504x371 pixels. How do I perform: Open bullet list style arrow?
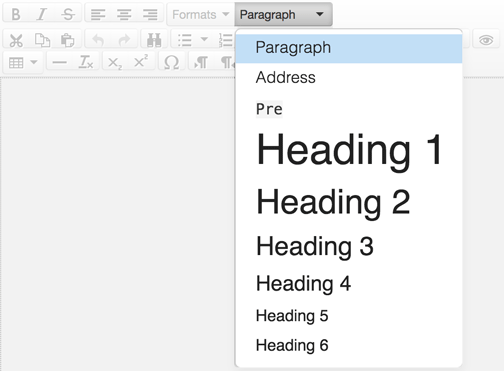click(205, 40)
